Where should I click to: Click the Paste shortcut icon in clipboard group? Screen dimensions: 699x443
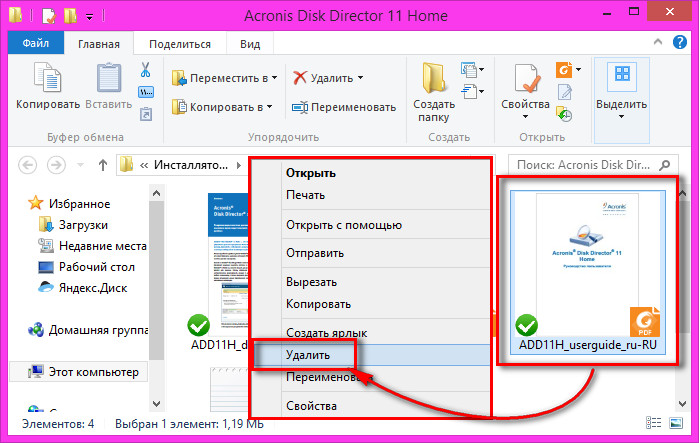pos(146,114)
